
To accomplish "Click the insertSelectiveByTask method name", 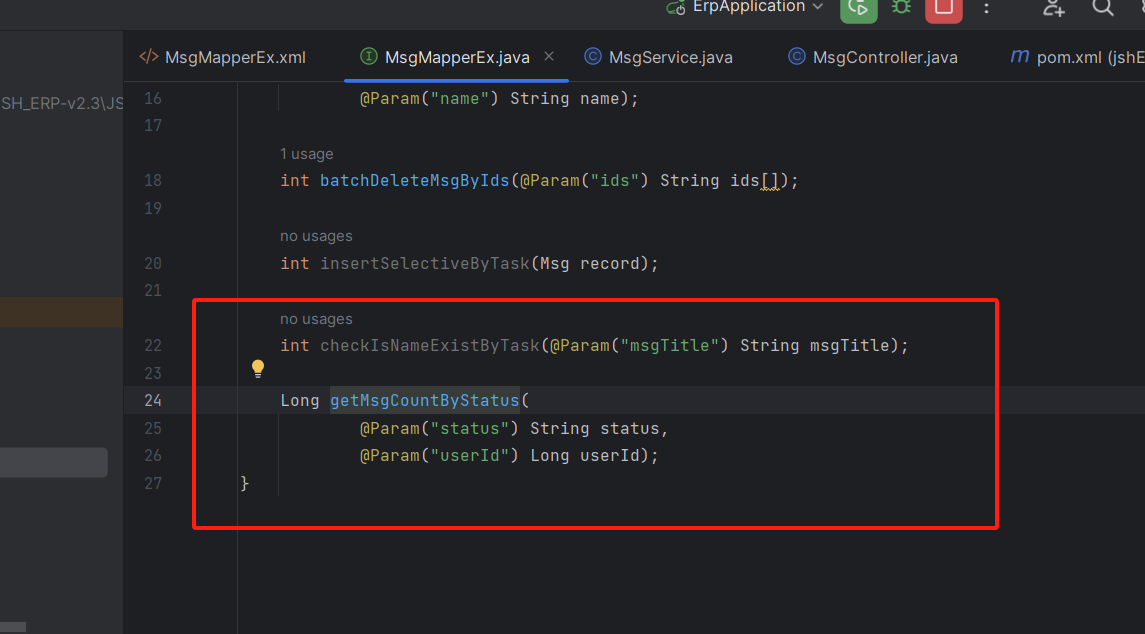I will click(x=425, y=263).
